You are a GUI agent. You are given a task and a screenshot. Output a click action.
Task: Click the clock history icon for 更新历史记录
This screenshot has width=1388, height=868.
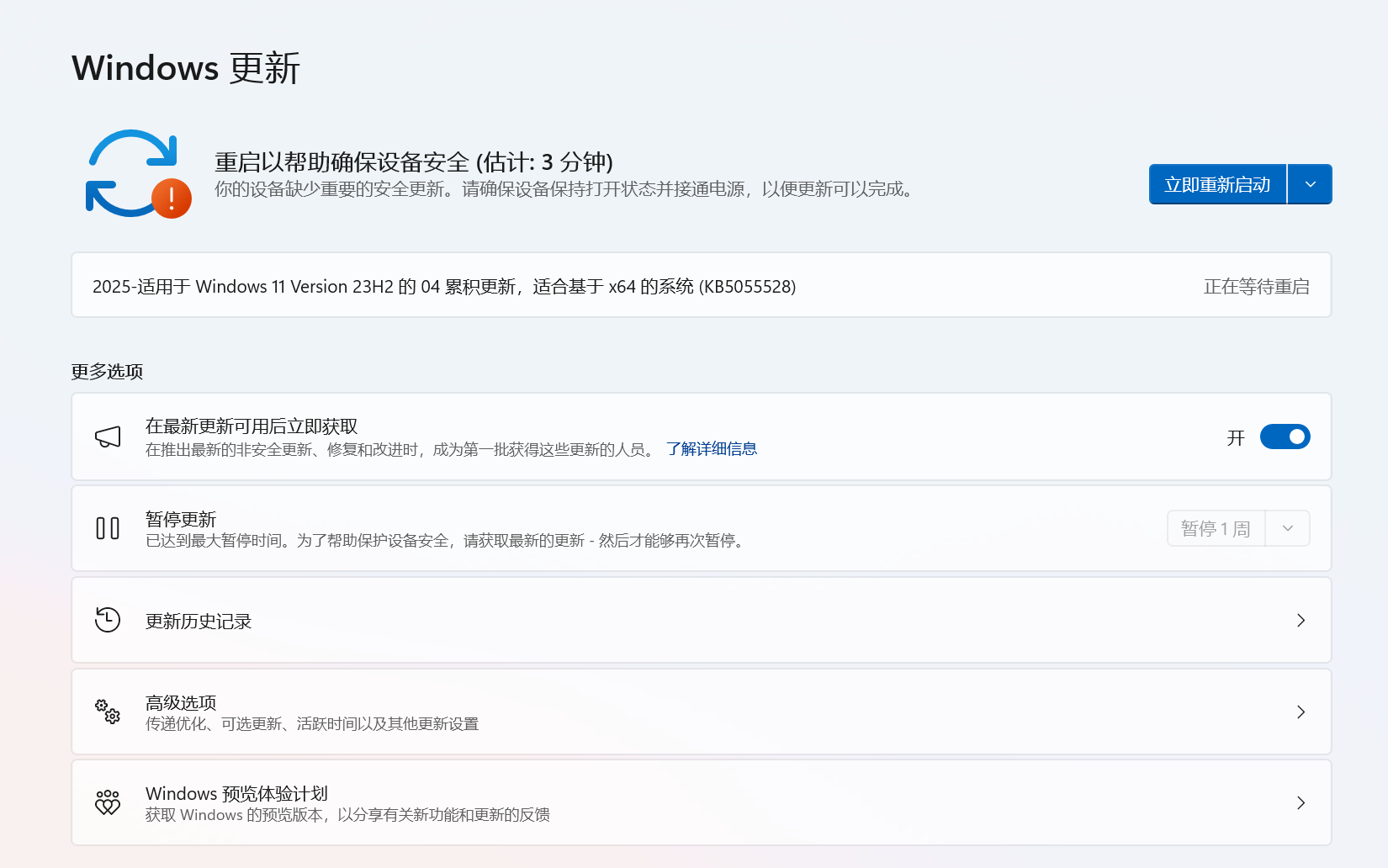pos(108,620)
